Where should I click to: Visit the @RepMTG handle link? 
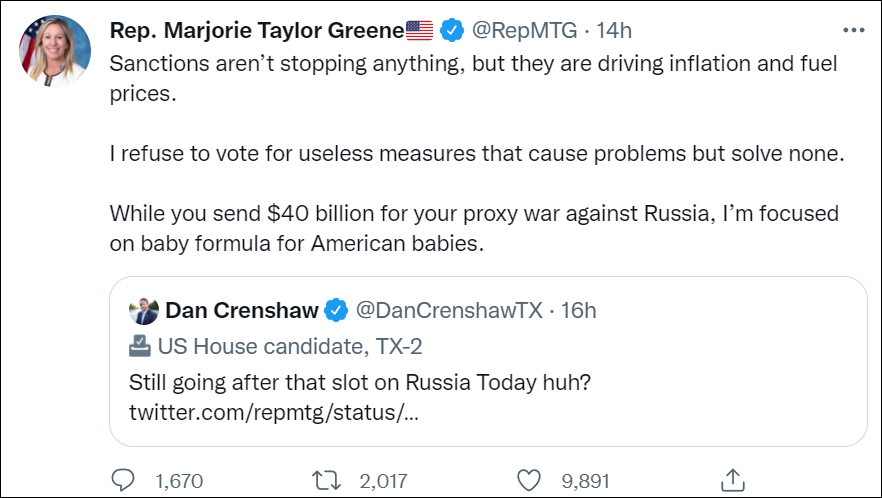[524, 31]
